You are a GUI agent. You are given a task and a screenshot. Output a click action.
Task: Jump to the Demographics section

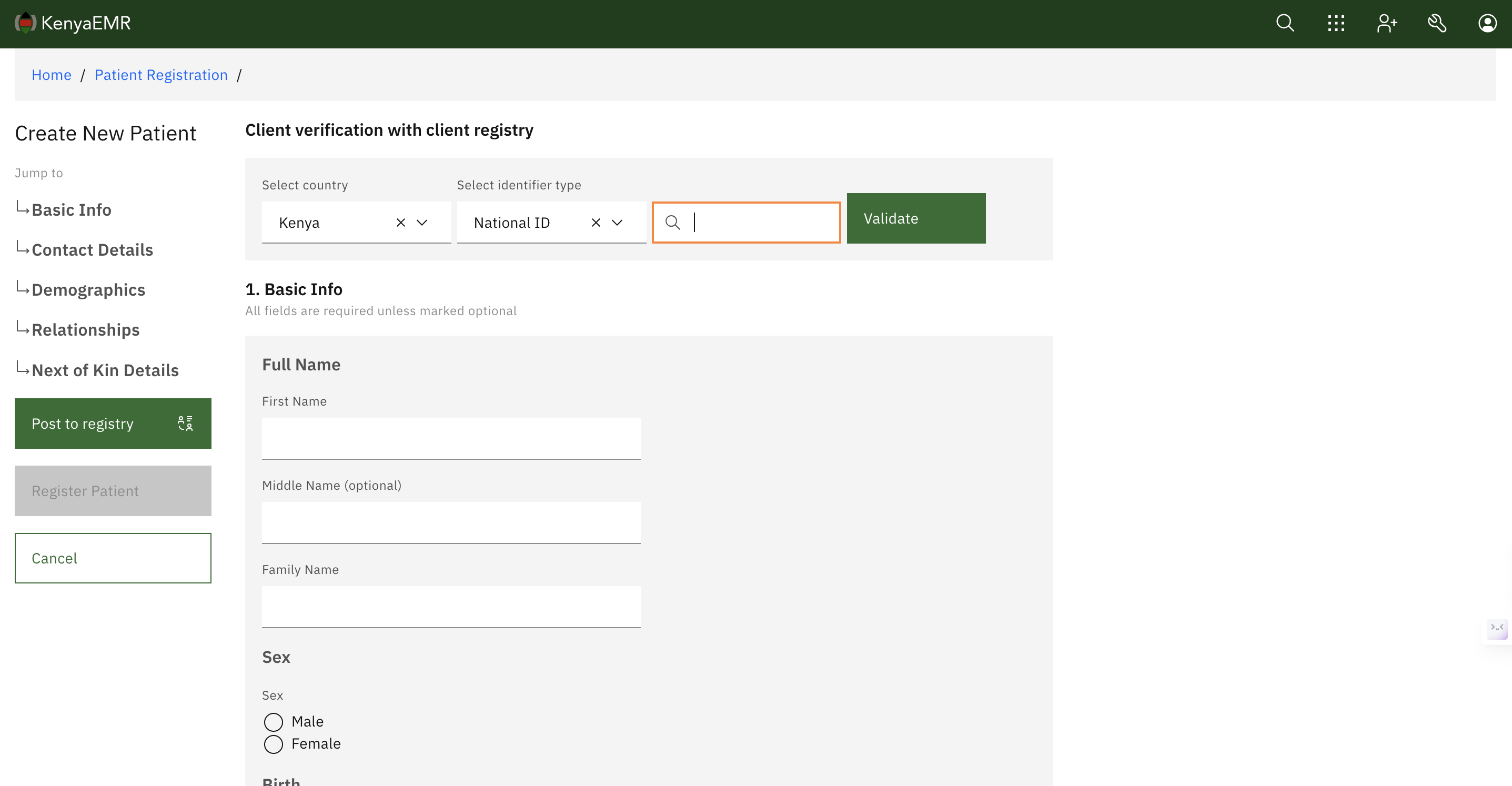coord(88,289)
